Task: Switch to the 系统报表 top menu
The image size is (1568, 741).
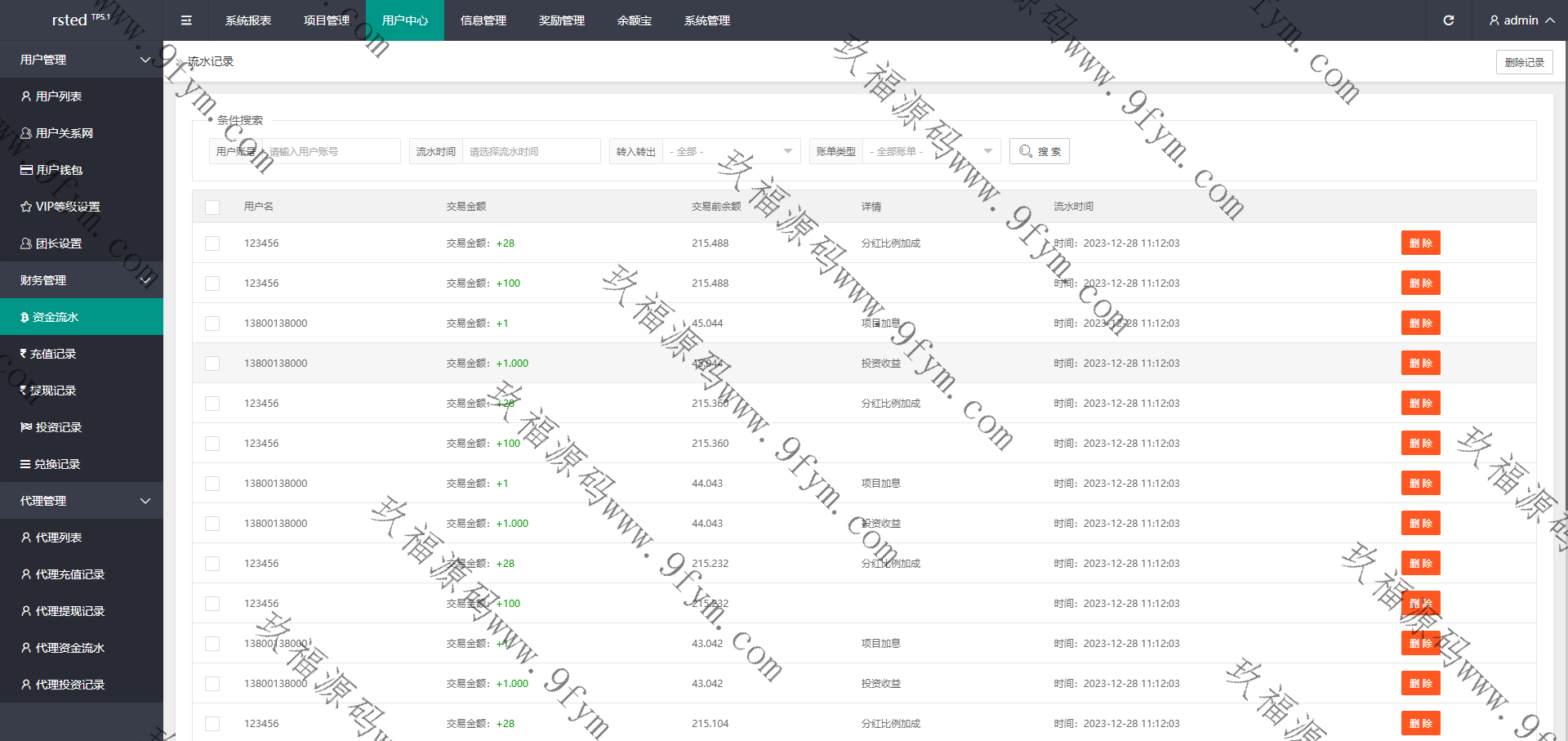Action: click(x=248, y=20)
